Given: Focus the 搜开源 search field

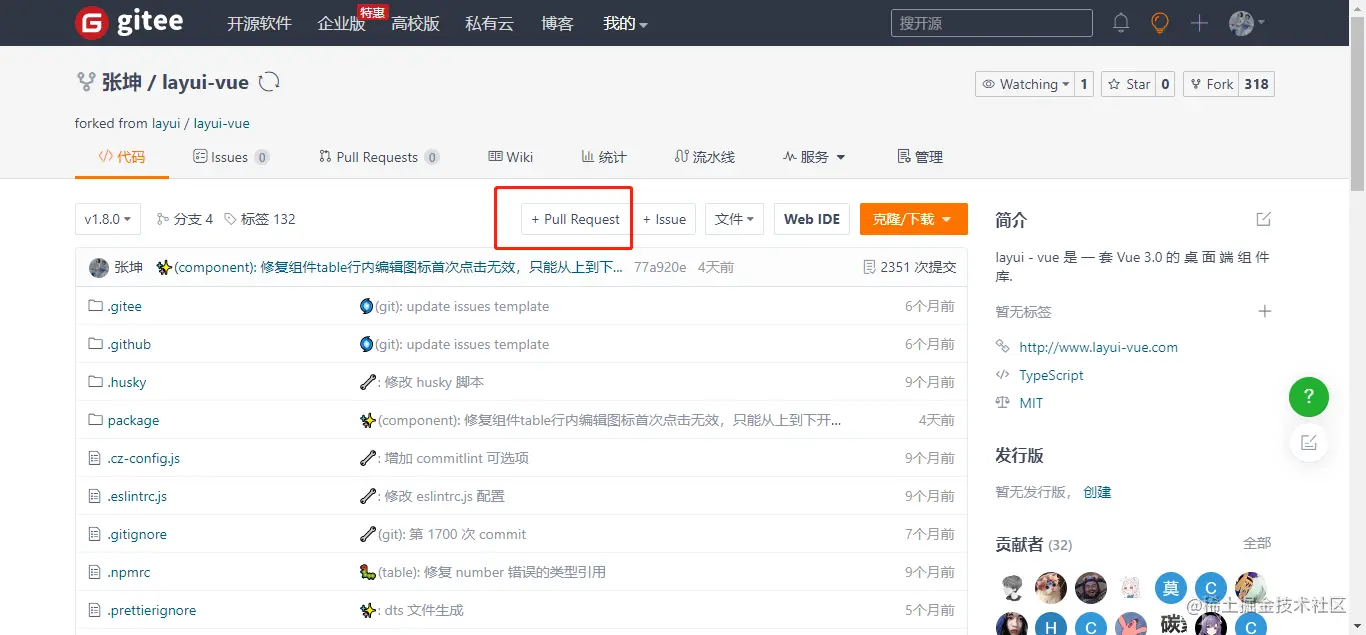Looking at the screenshot, I should pos(991,23).
